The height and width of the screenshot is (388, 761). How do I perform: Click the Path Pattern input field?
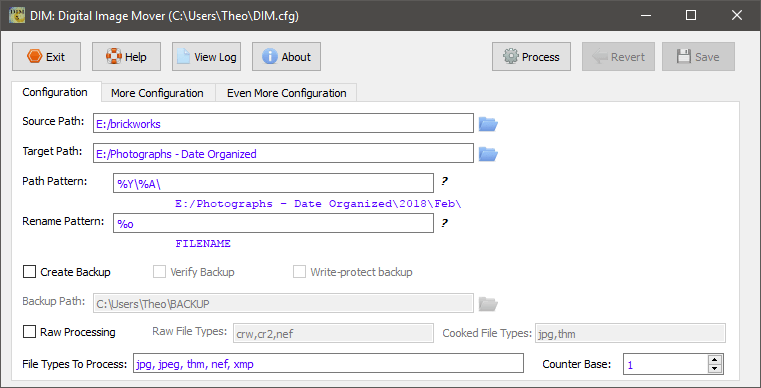[x=273, y=183]
